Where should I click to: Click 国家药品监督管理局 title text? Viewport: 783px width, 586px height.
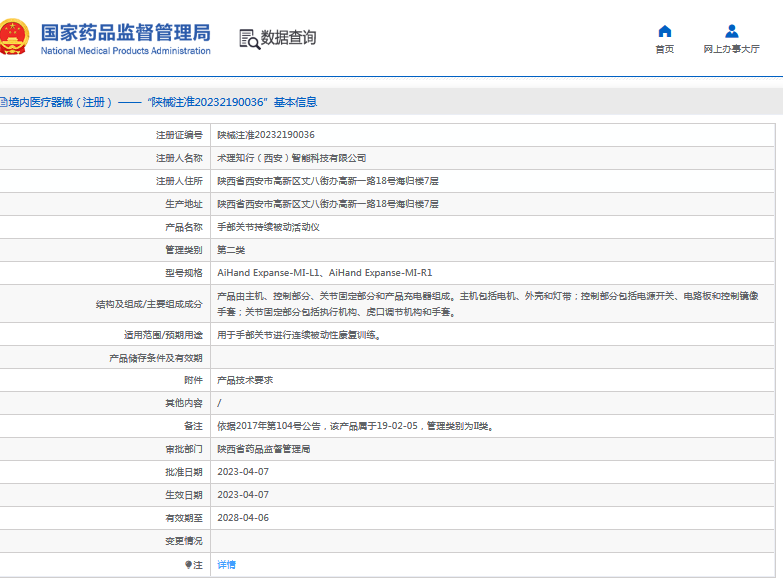[x=125, y=33]
